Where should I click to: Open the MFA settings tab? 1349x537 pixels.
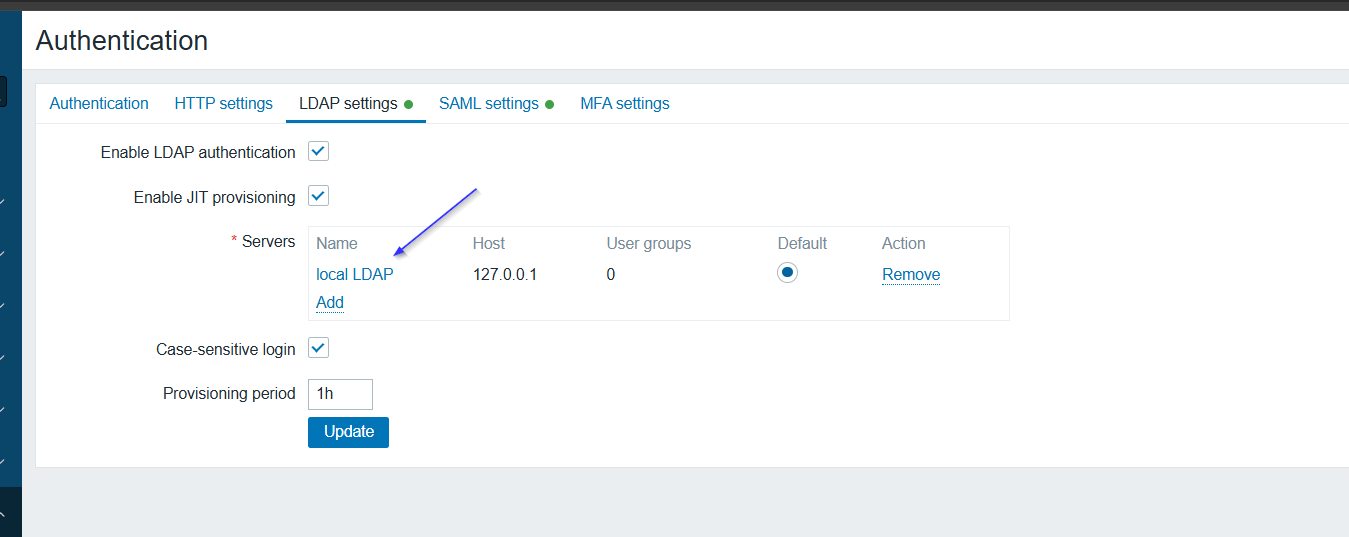pos(625,103)
